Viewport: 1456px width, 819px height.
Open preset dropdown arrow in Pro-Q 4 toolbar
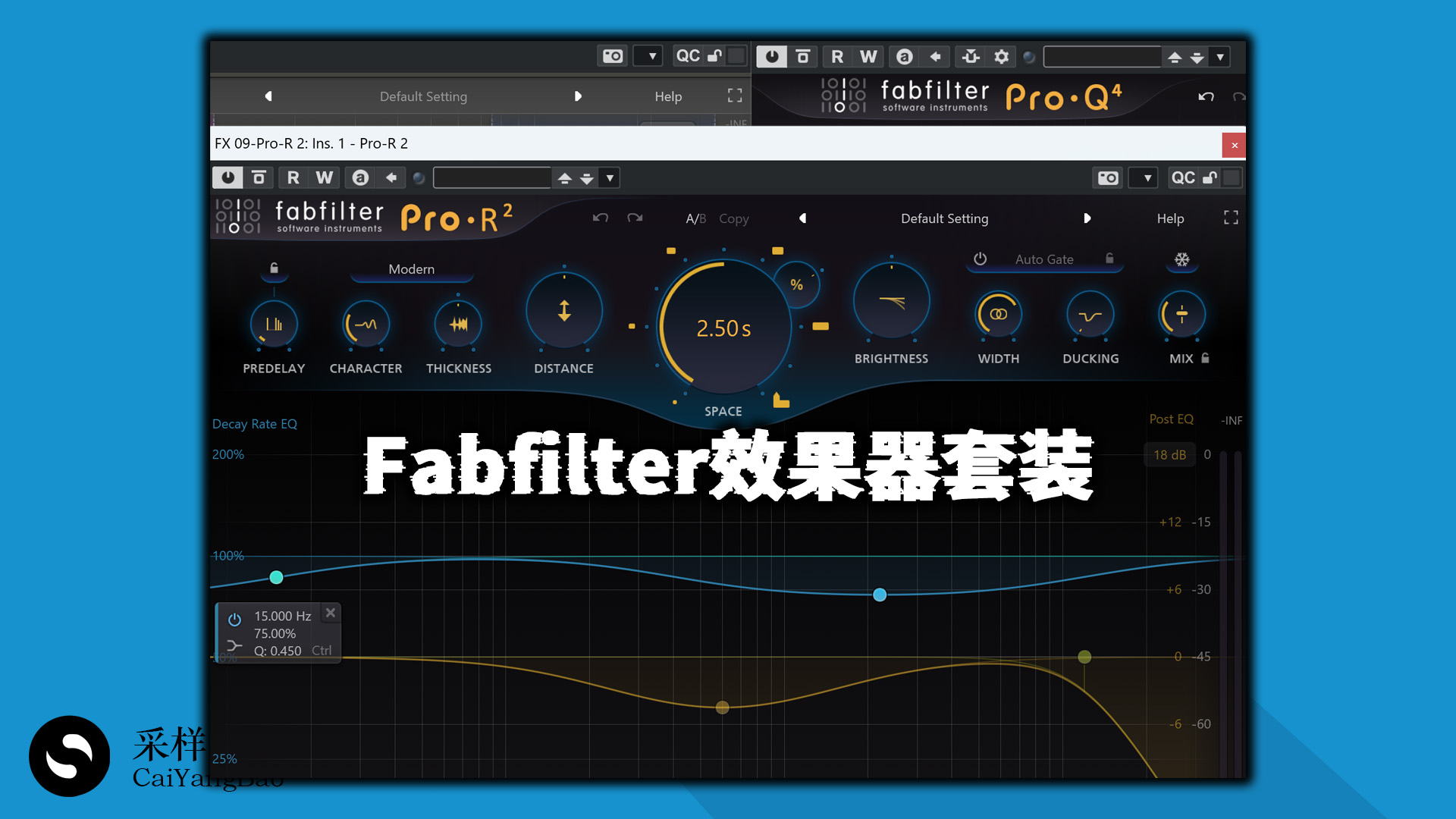point(1219,57)
